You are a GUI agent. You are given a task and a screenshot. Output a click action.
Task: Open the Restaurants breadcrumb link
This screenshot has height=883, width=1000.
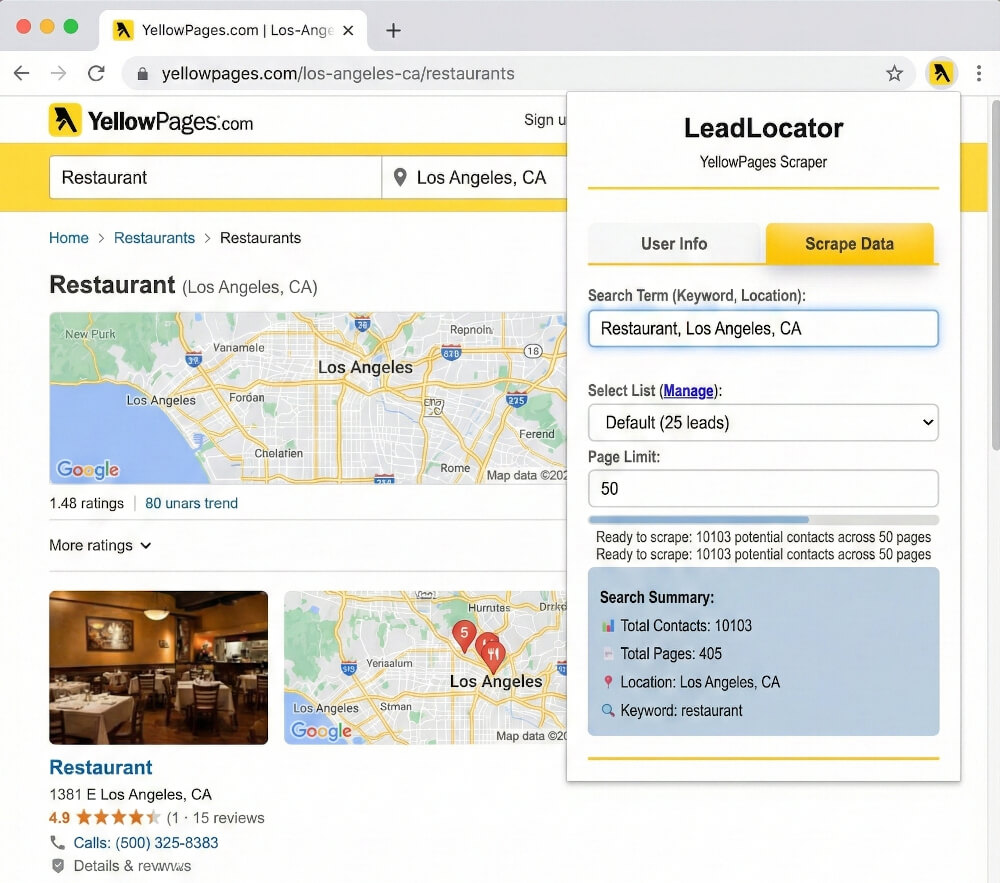click(154, 238)
